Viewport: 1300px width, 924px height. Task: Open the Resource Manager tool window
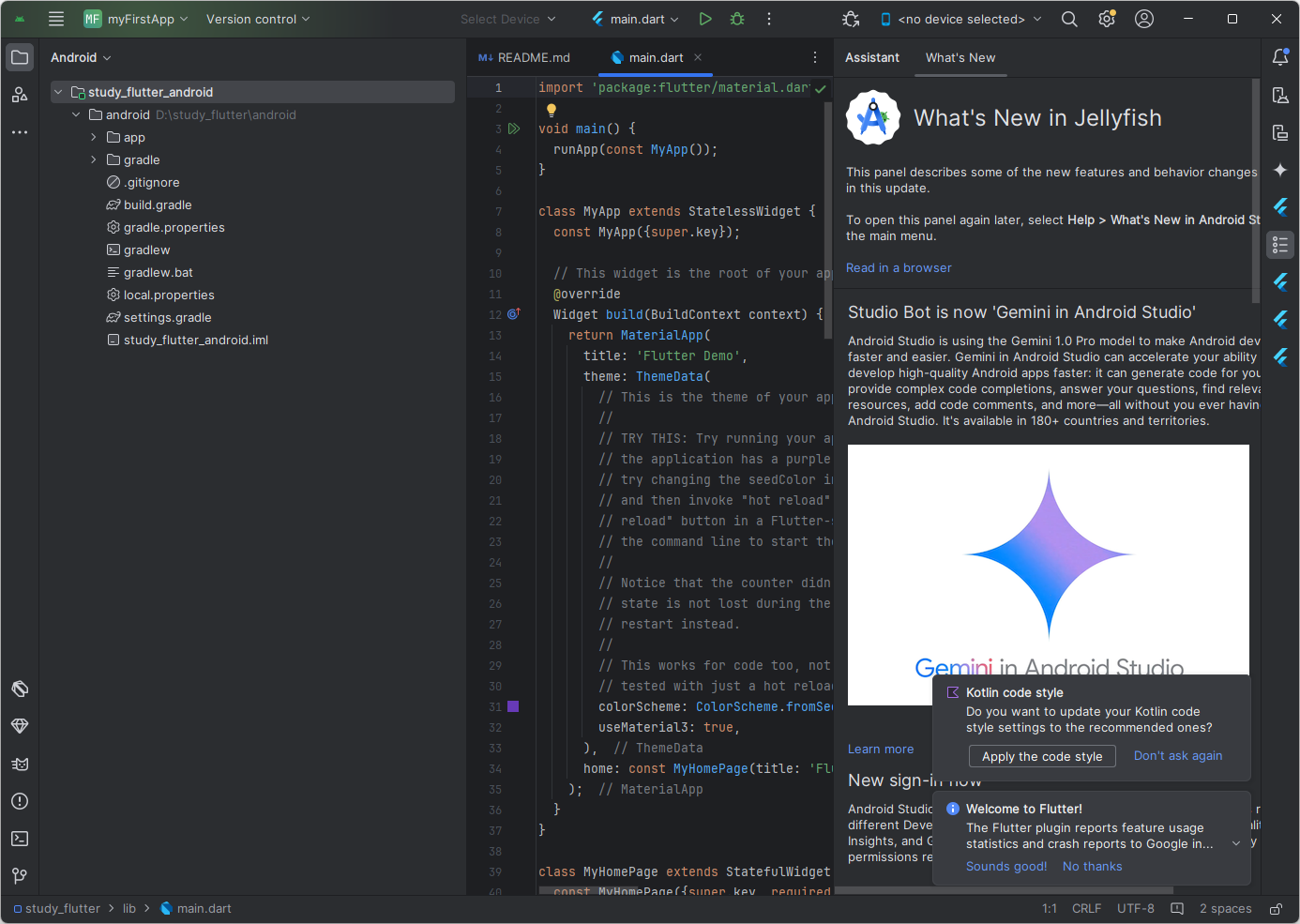[x=20, y=95]
